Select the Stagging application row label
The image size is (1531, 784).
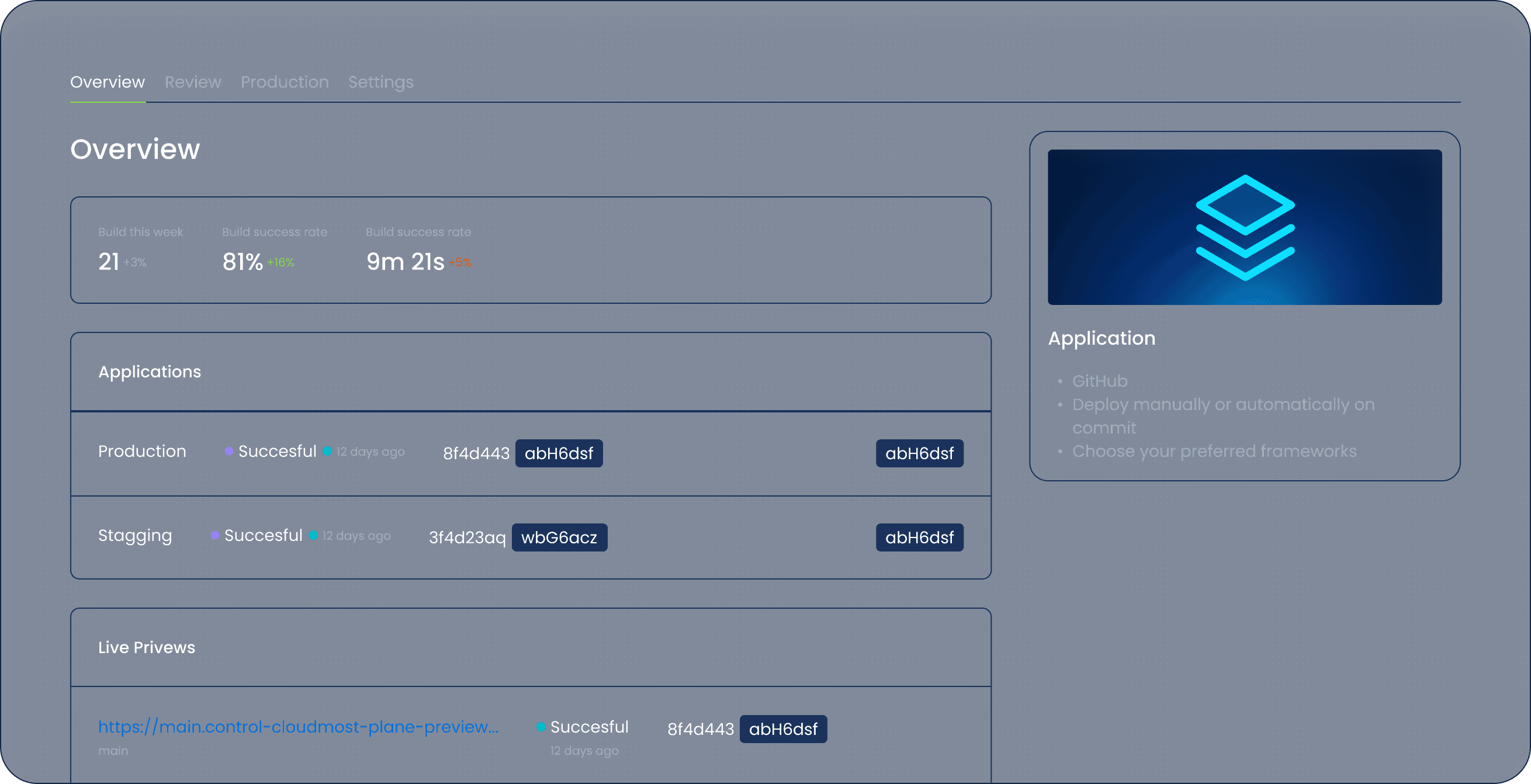pyautogui.click(x=135, y=535)
